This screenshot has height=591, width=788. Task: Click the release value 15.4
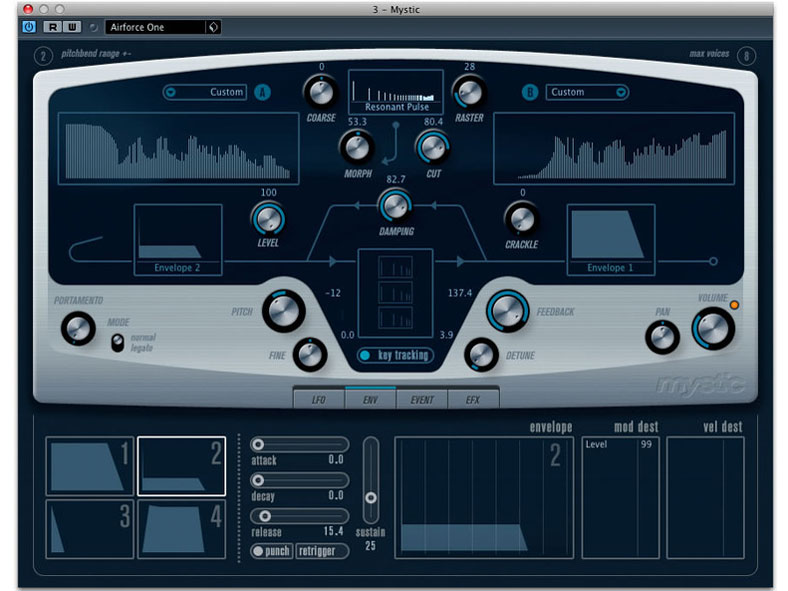333,531
